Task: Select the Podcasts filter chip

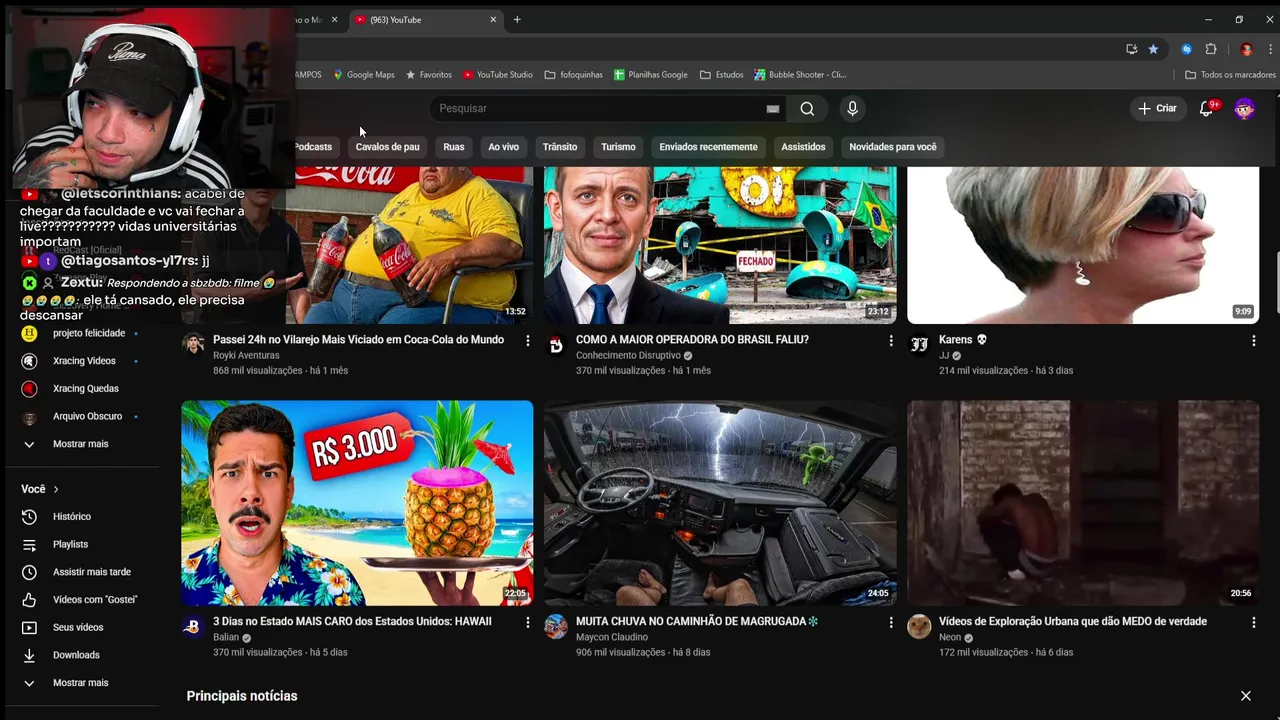Action: [x=313, y=147]
